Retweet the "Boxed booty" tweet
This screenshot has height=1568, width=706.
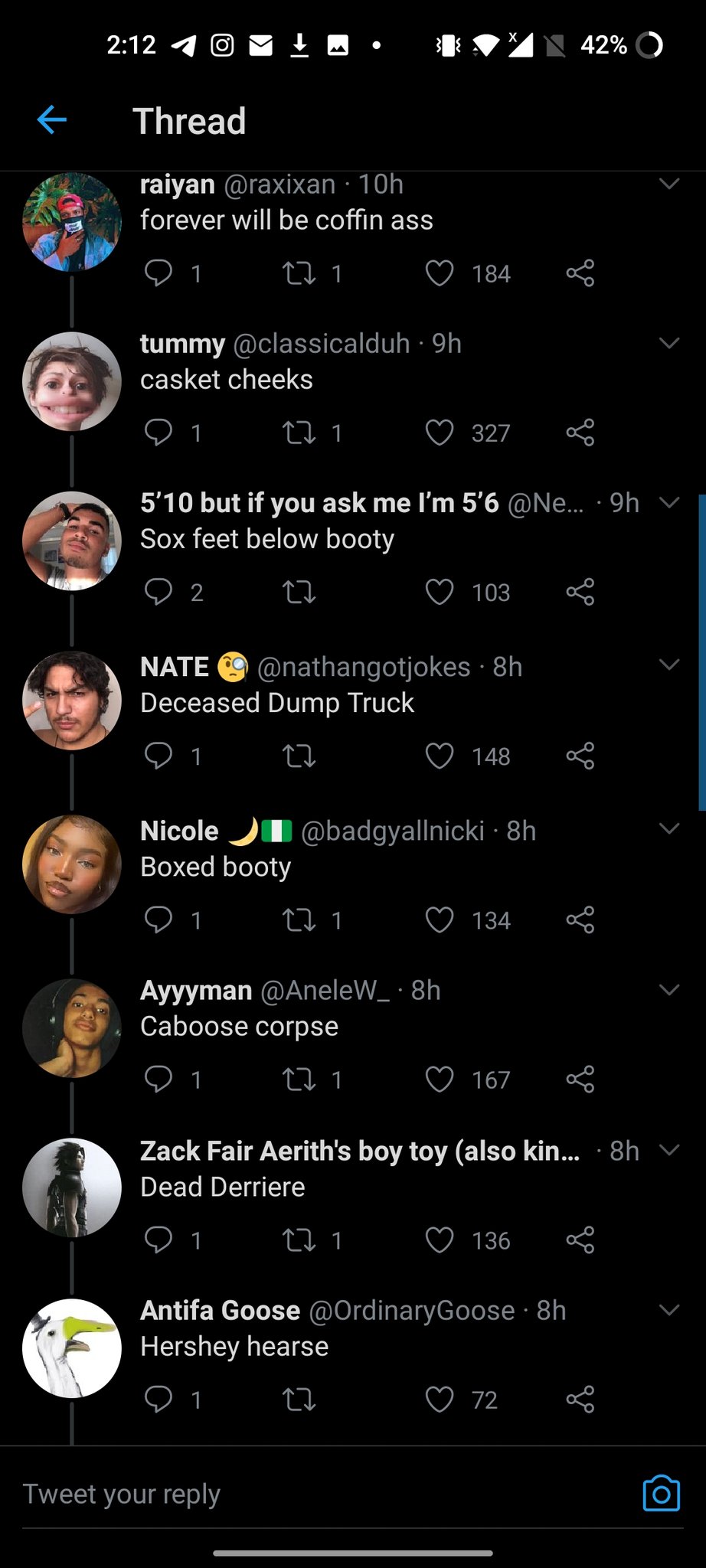[299, 920]
